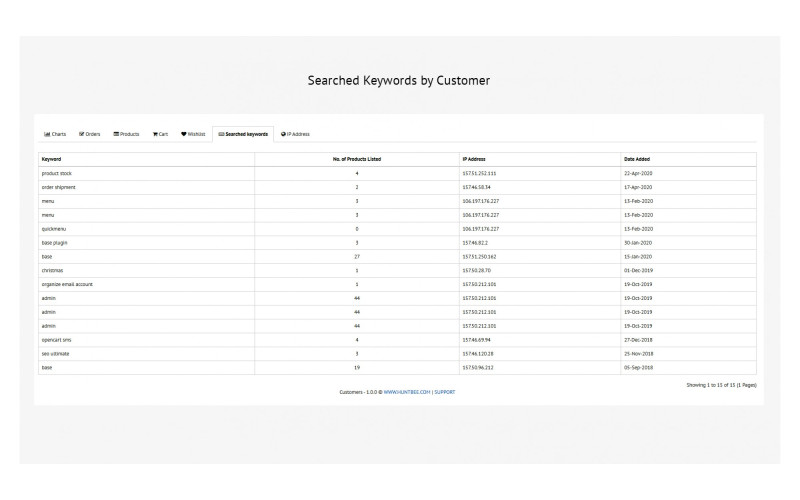The image size is (800, 500).
Task: Click the Cart tab shopping cart icon
Action: [x=155, y=134]
